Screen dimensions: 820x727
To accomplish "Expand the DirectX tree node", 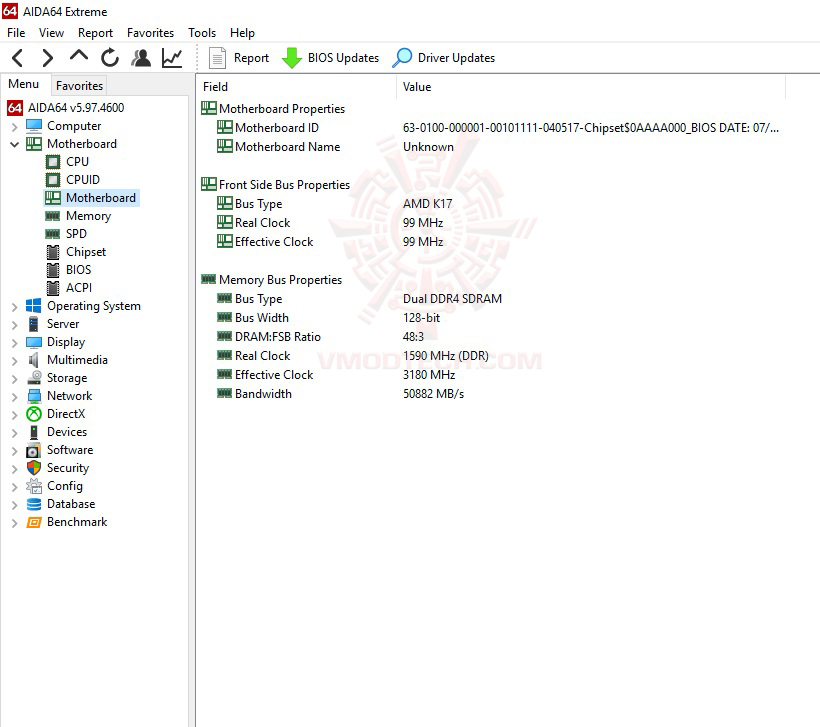I will tap(15, 415).
